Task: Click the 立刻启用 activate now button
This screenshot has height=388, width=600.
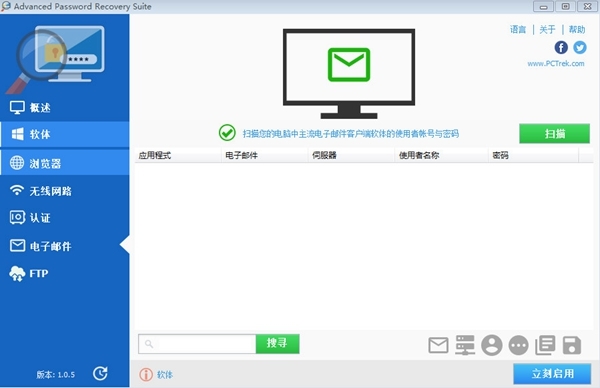Action: [552, 373]
